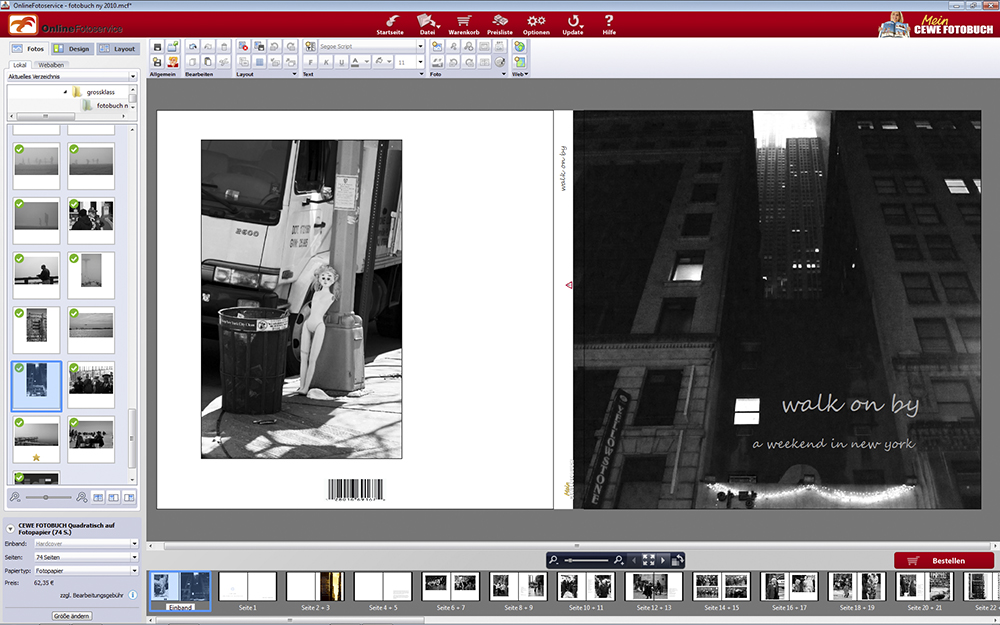
Task: Toggle italic text formatting
Action: pos(325,62)
